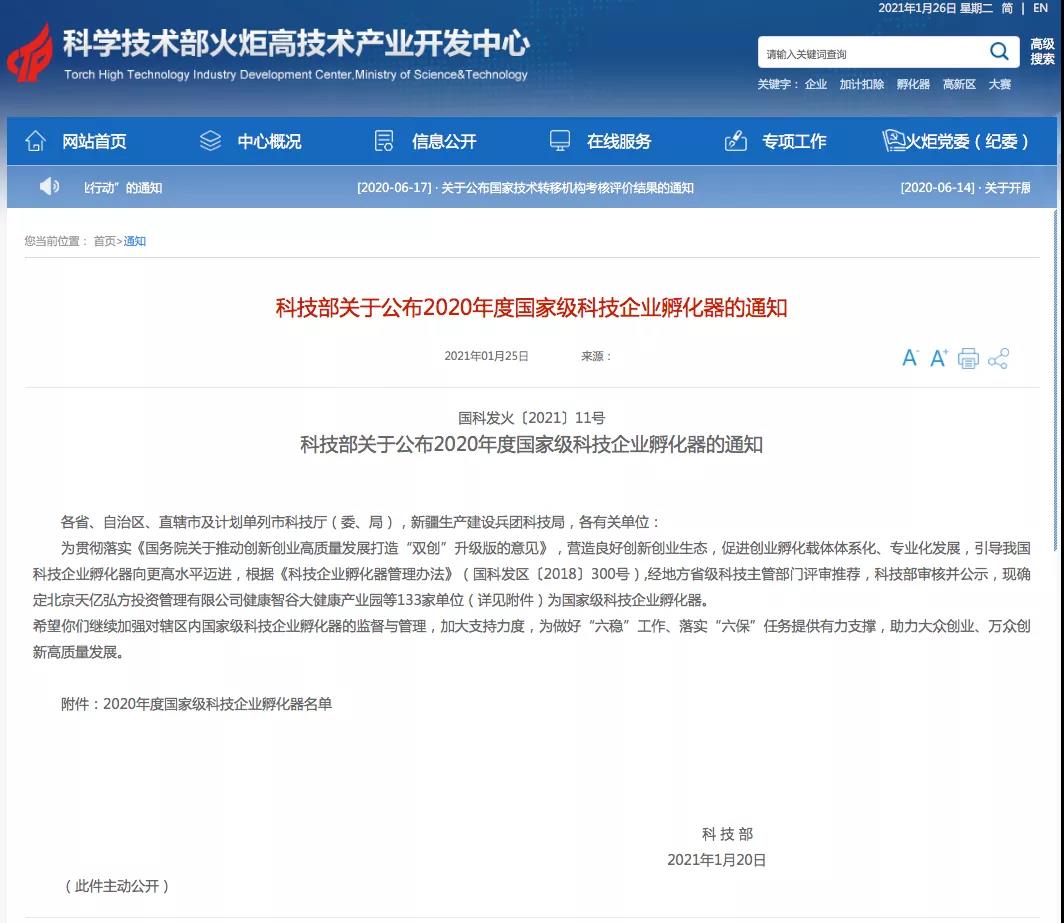Open attachment 2020年度国家级科技企业孵化器名单

click(x=217, y=704)
